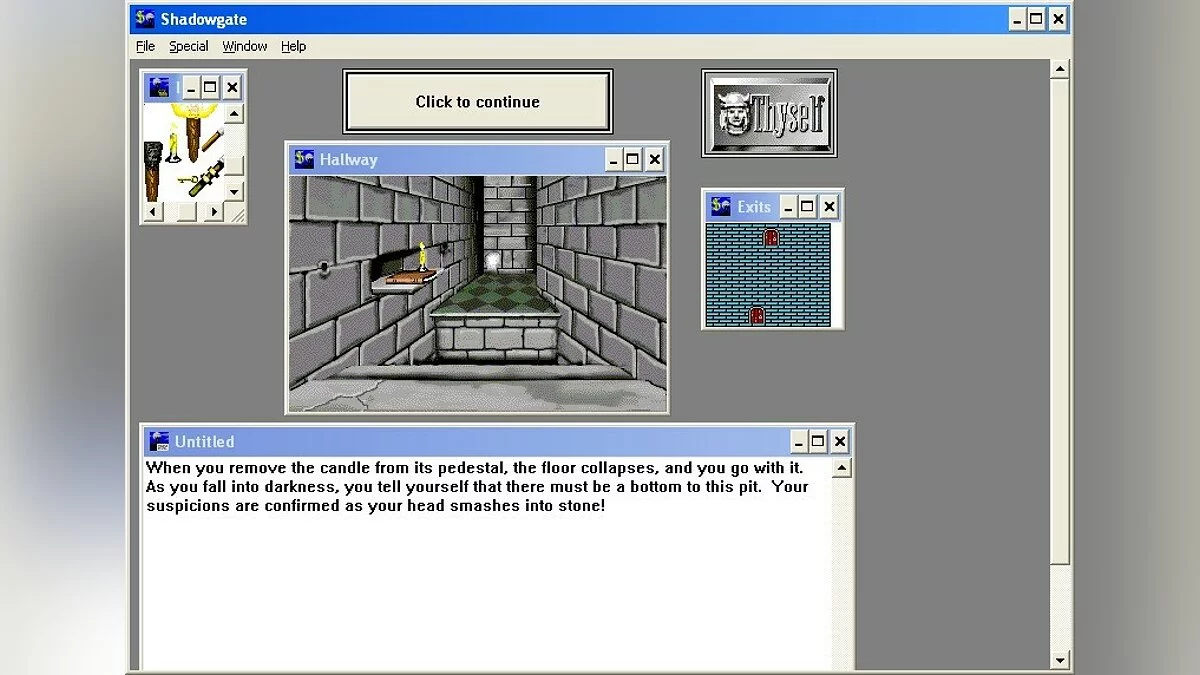Open the Special menu
This screenshot has width=1200, height=675.
tap(188, 46)
